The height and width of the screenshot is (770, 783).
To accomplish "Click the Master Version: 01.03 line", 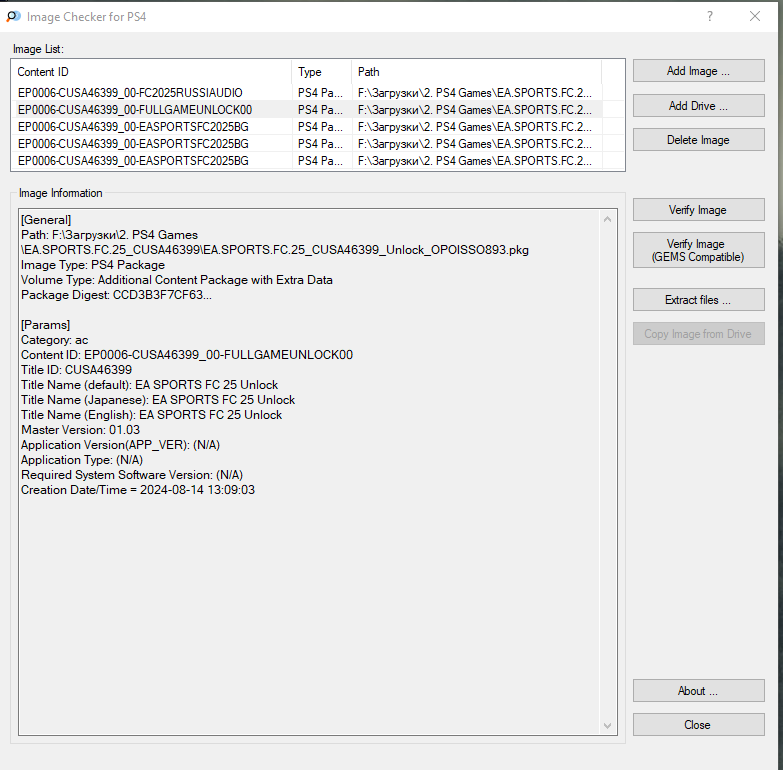I will coord(80,430).
